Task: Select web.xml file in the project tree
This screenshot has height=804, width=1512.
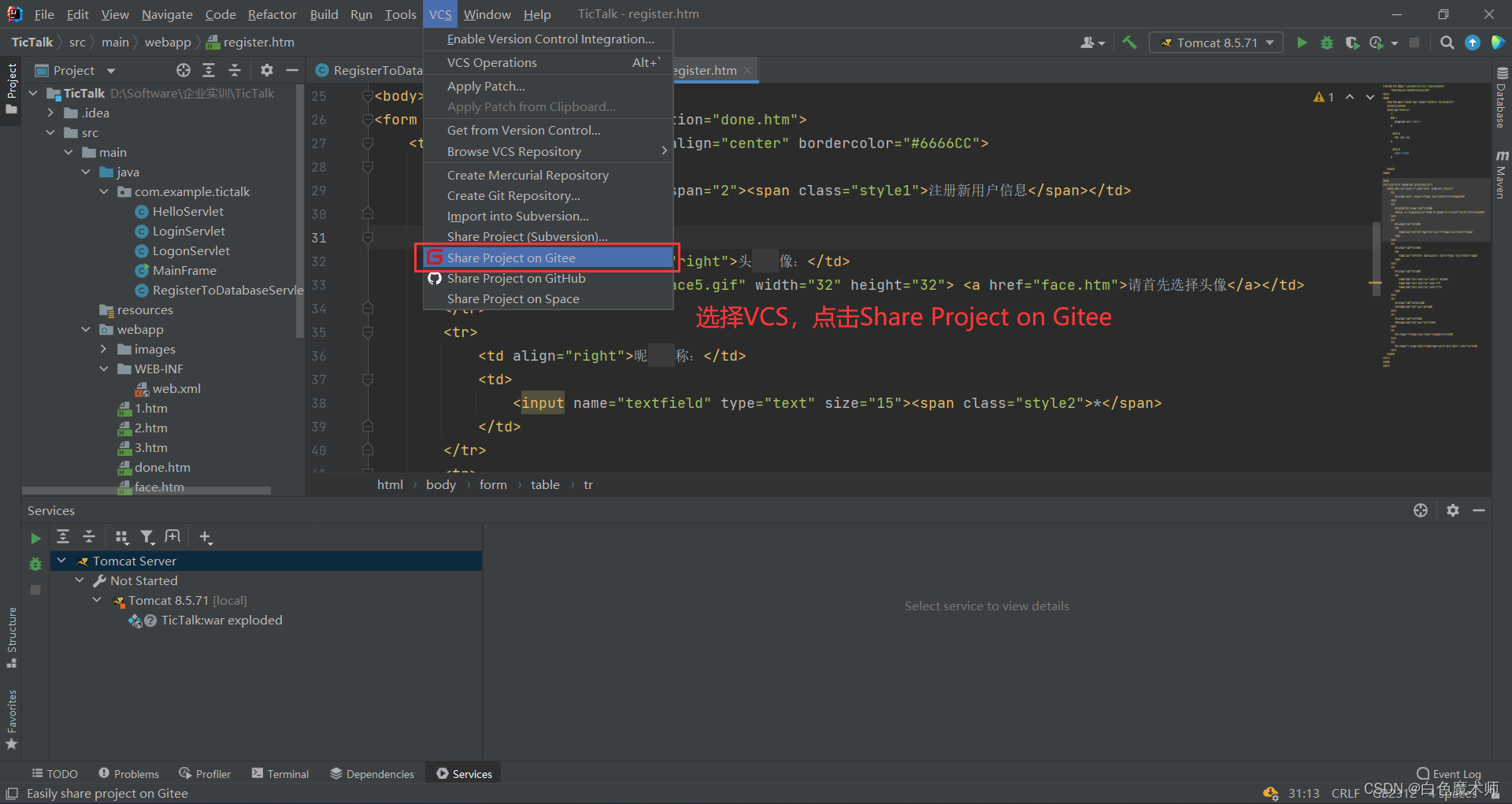Action: tap(176, 388)
